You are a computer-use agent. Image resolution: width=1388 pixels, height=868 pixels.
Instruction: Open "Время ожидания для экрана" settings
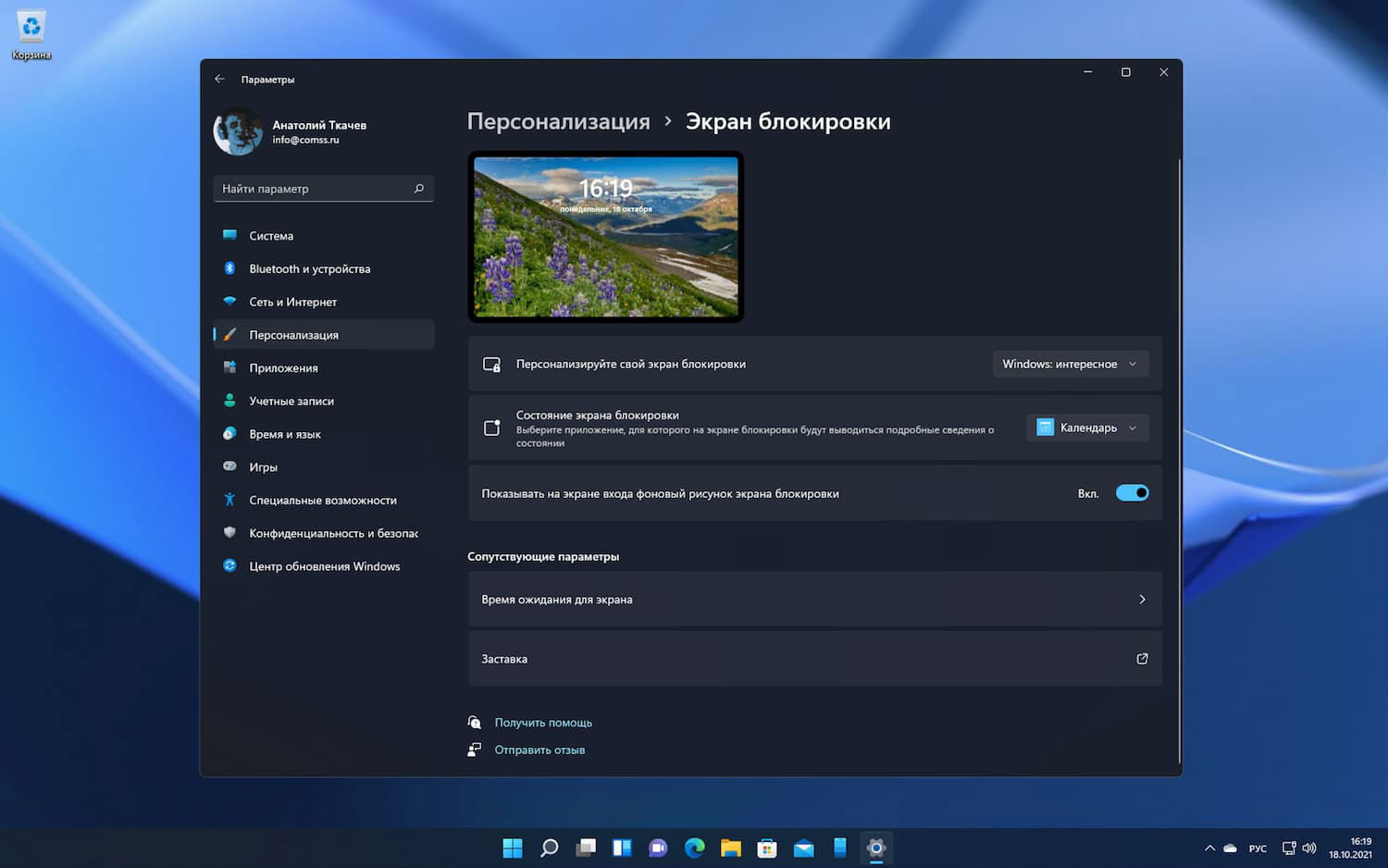point(814,600)
